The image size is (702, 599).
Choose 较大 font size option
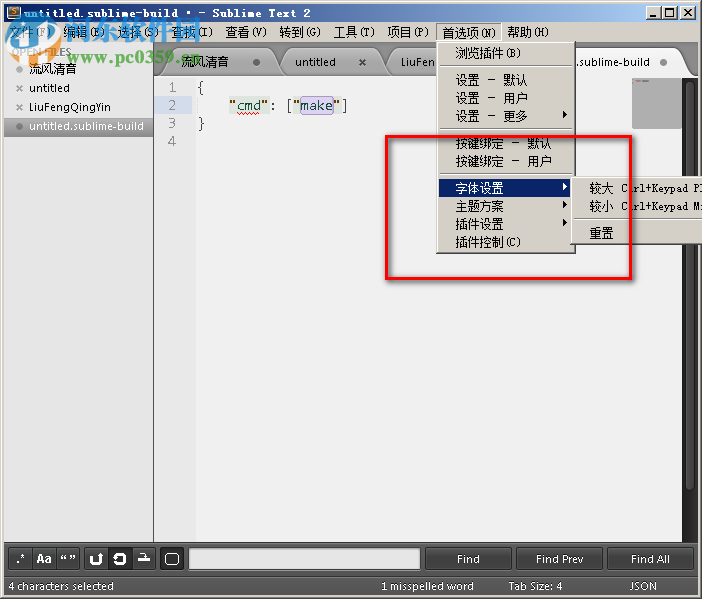tap(638, 188)
